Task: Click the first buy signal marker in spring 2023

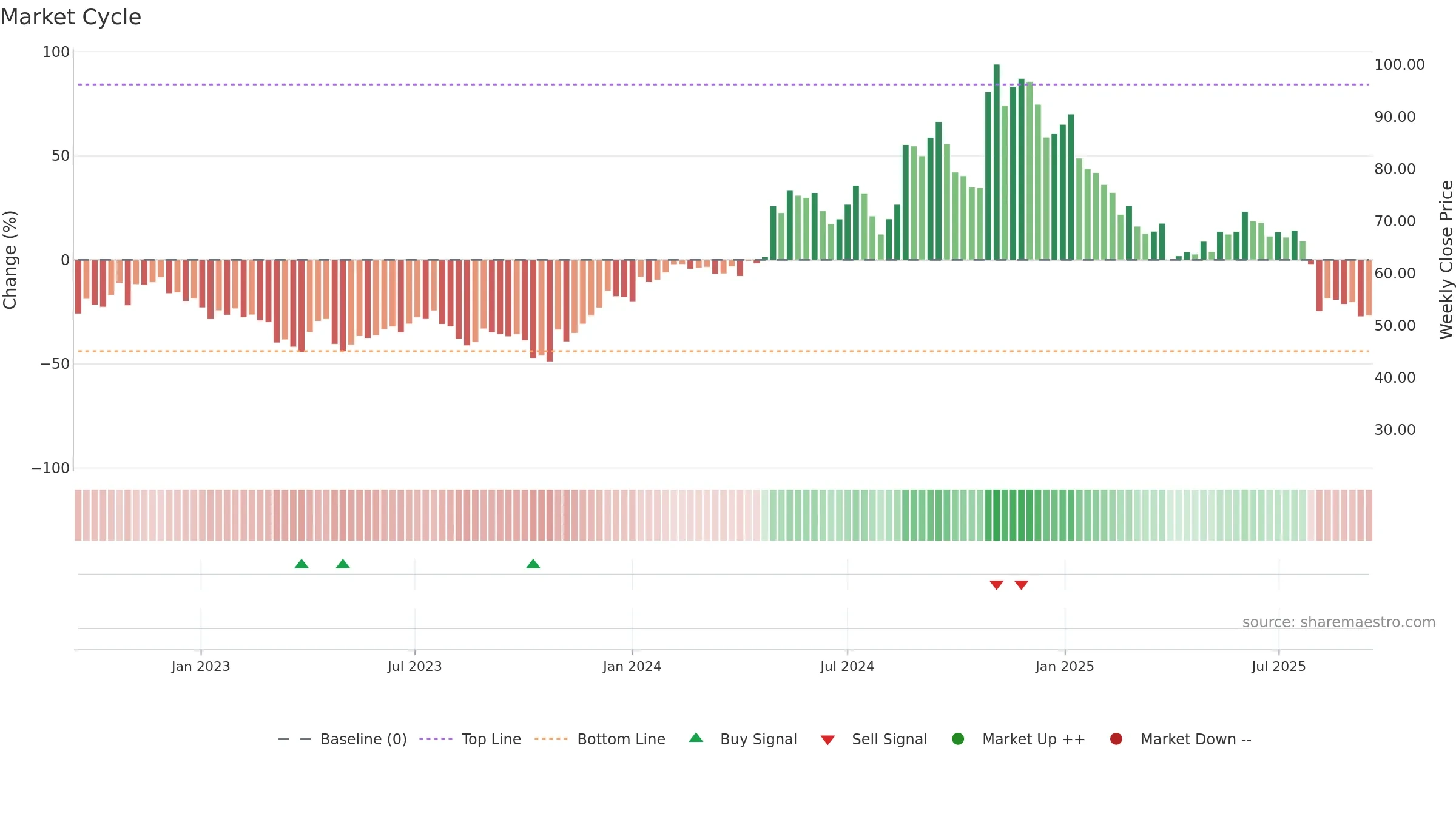Action: (x=302, y=564)
